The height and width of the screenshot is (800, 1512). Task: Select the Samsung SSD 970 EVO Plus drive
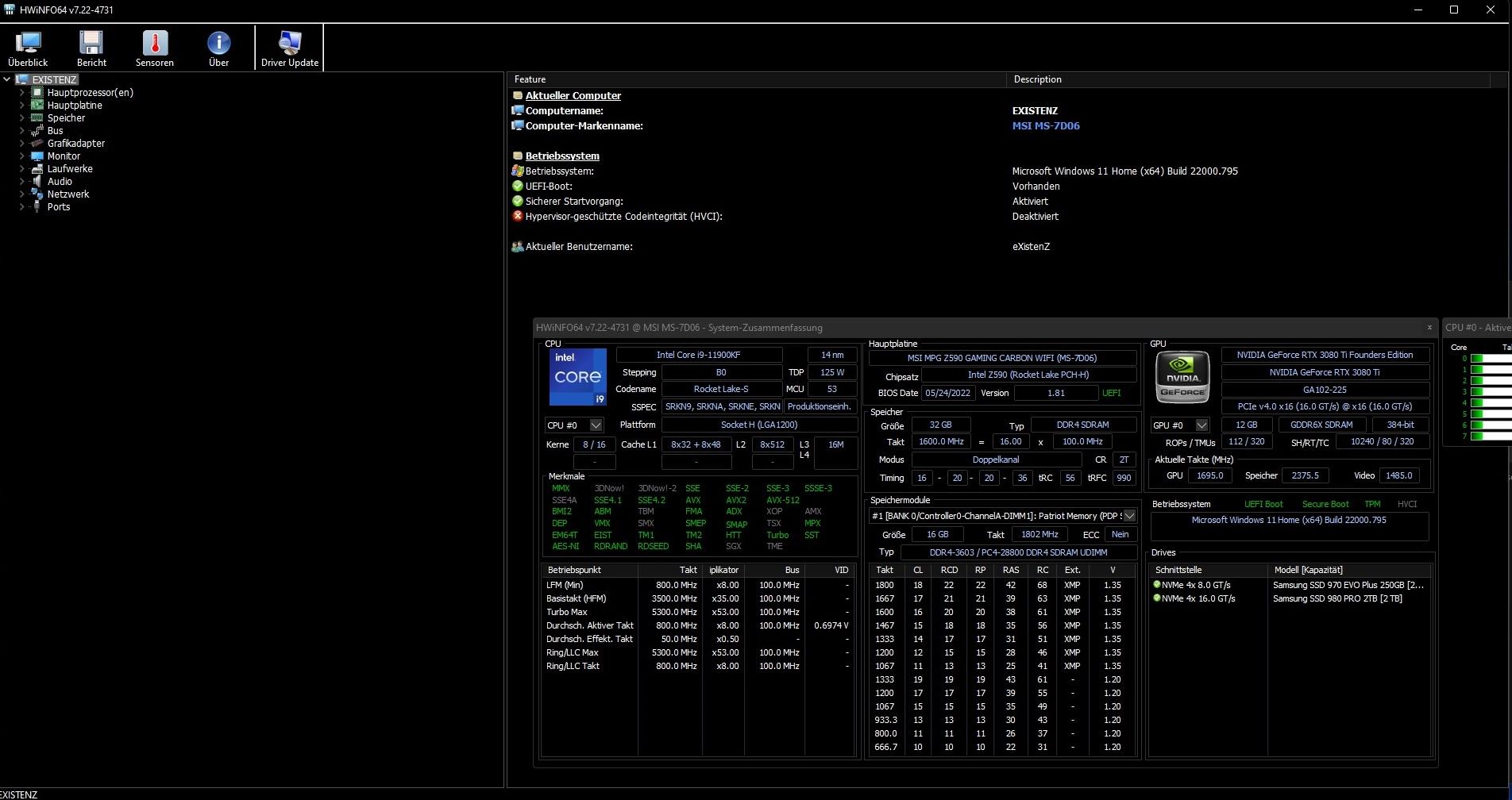(x=1348, y=586)
